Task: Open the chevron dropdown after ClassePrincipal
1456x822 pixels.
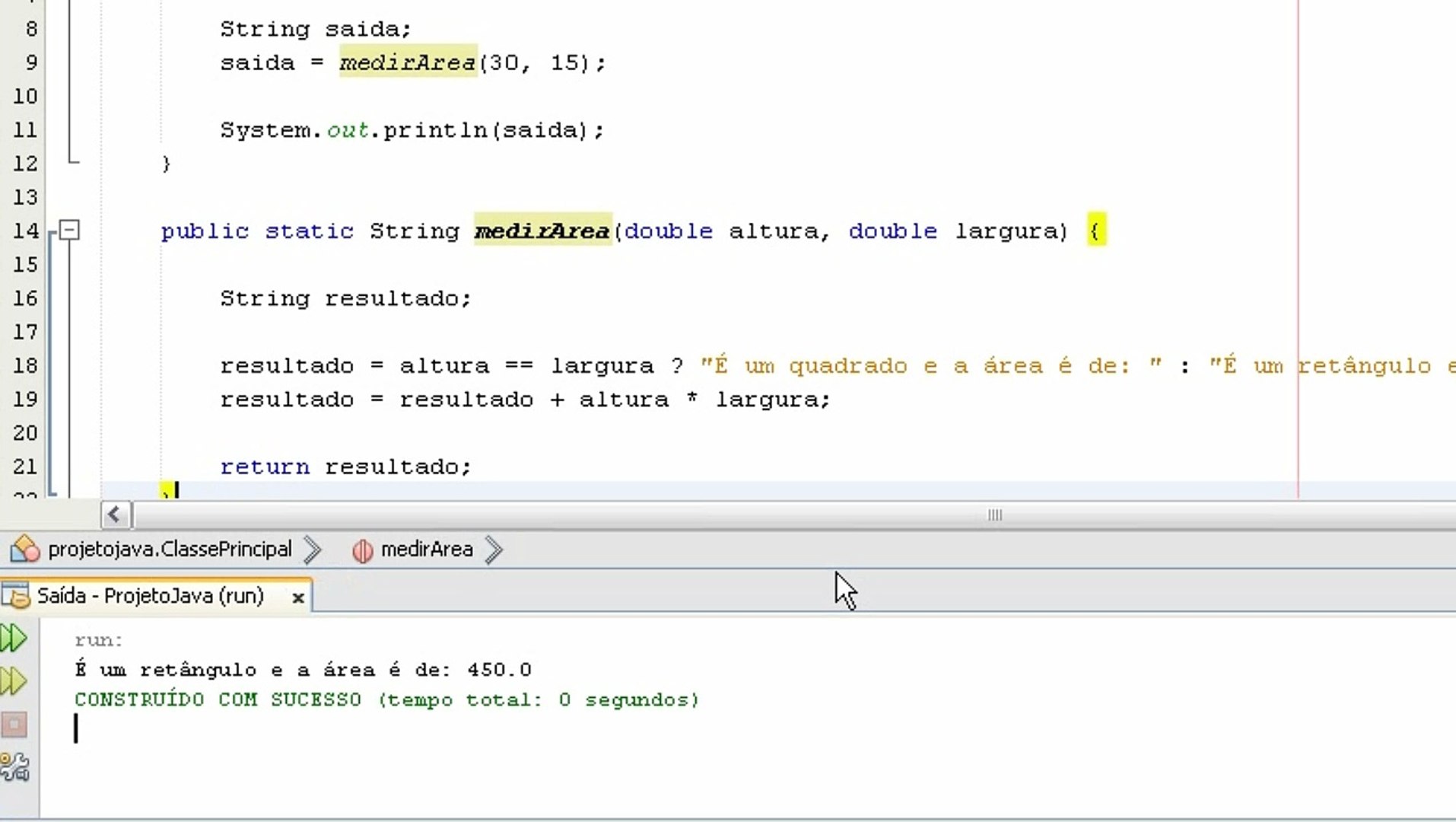Action: tap(313, 550)
